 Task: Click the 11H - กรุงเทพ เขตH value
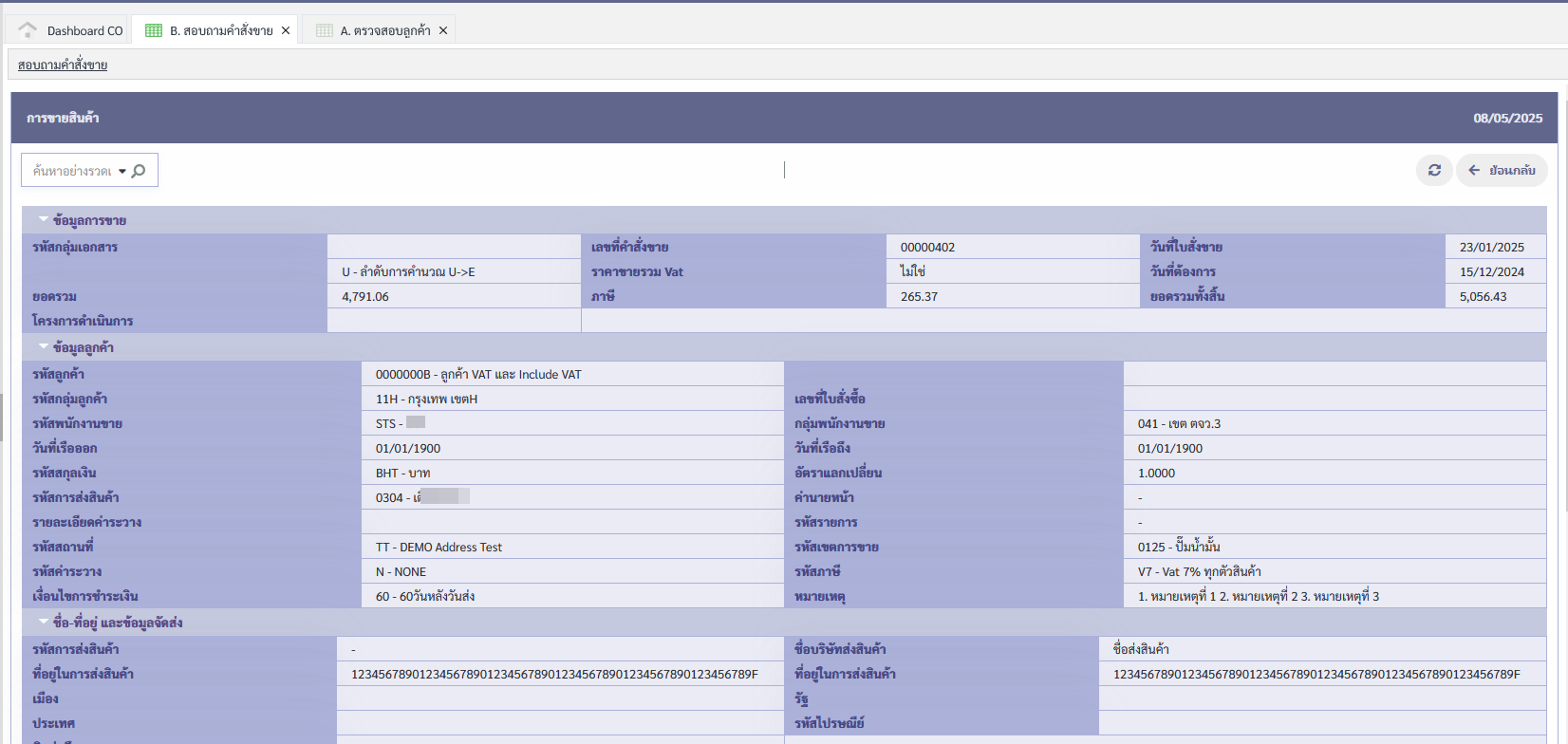coord(426,399)
